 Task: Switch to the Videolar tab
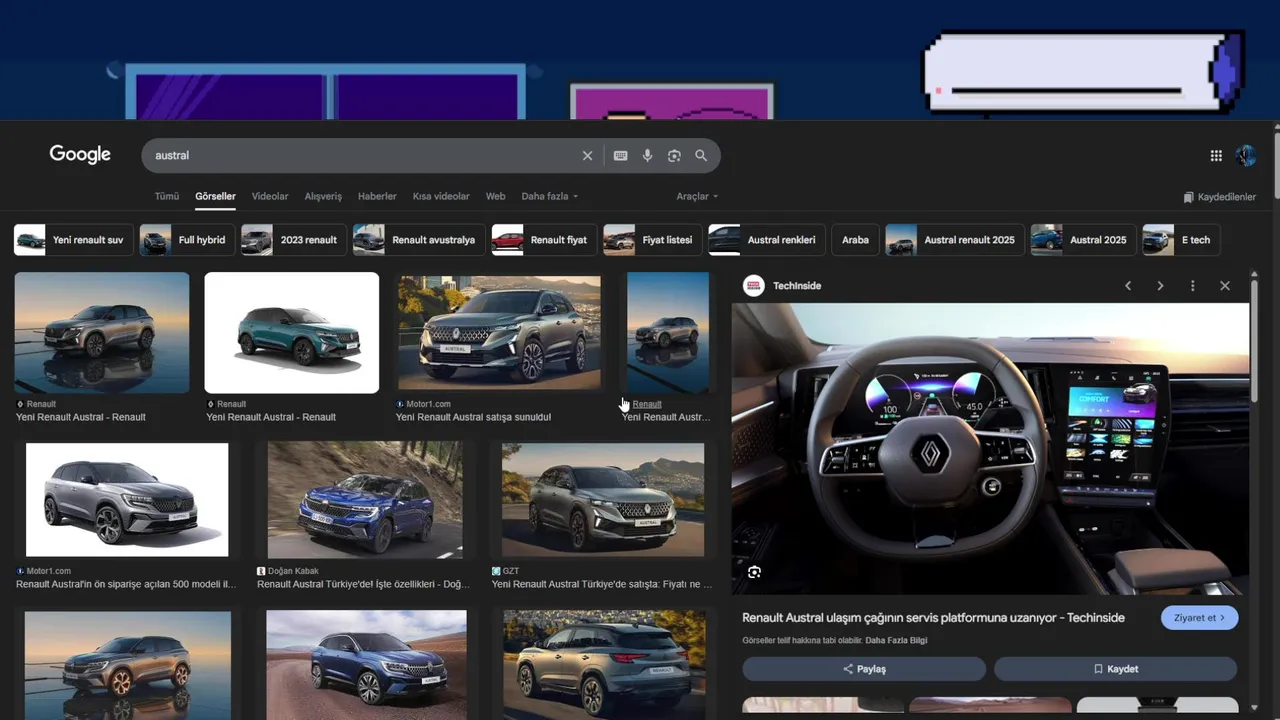270,196
